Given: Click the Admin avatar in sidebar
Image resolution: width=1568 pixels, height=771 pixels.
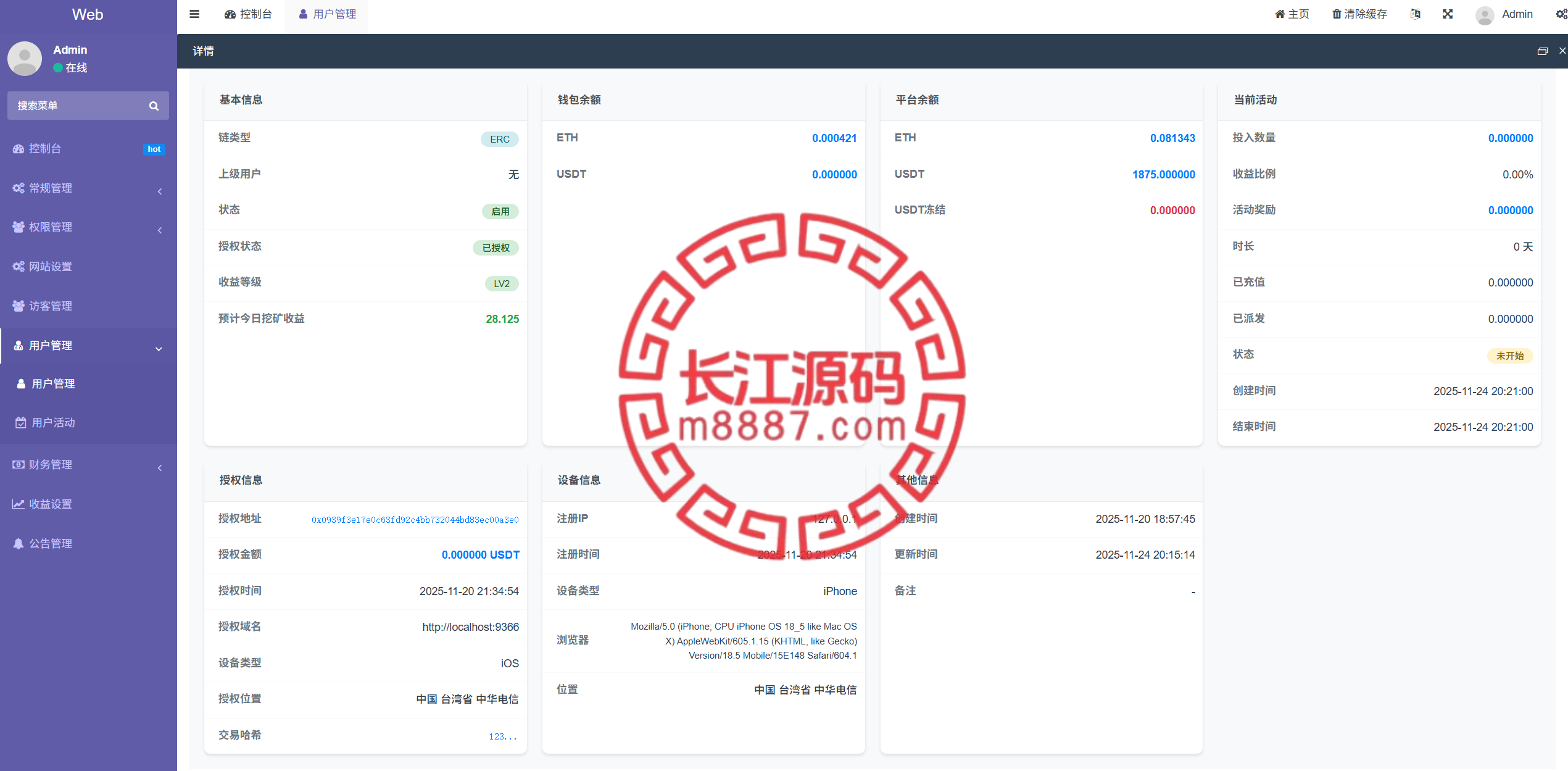Looking at the screenshot, I should click(x=25, y=59).
